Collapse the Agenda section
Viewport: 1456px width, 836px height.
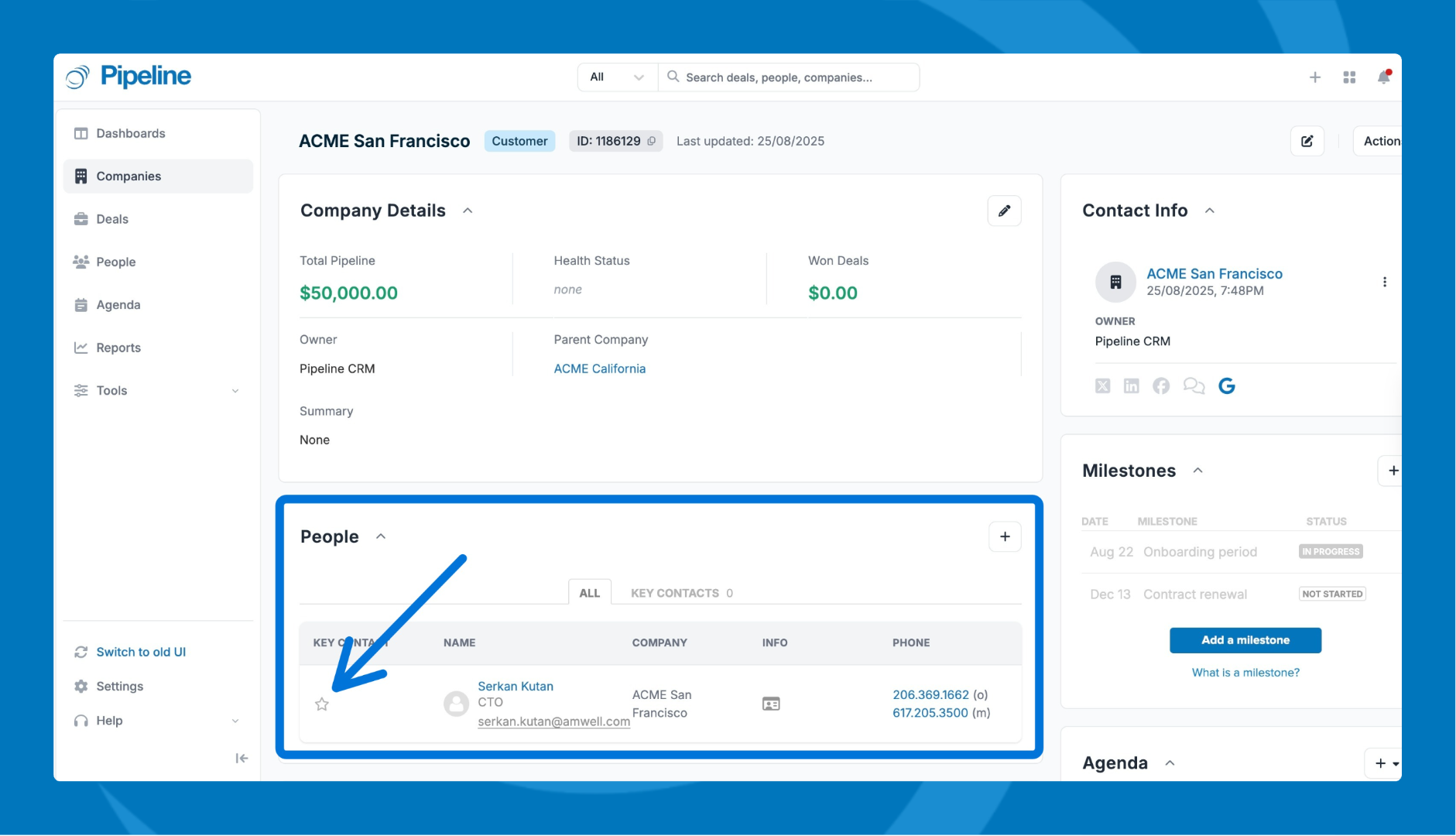(1170, 762)
